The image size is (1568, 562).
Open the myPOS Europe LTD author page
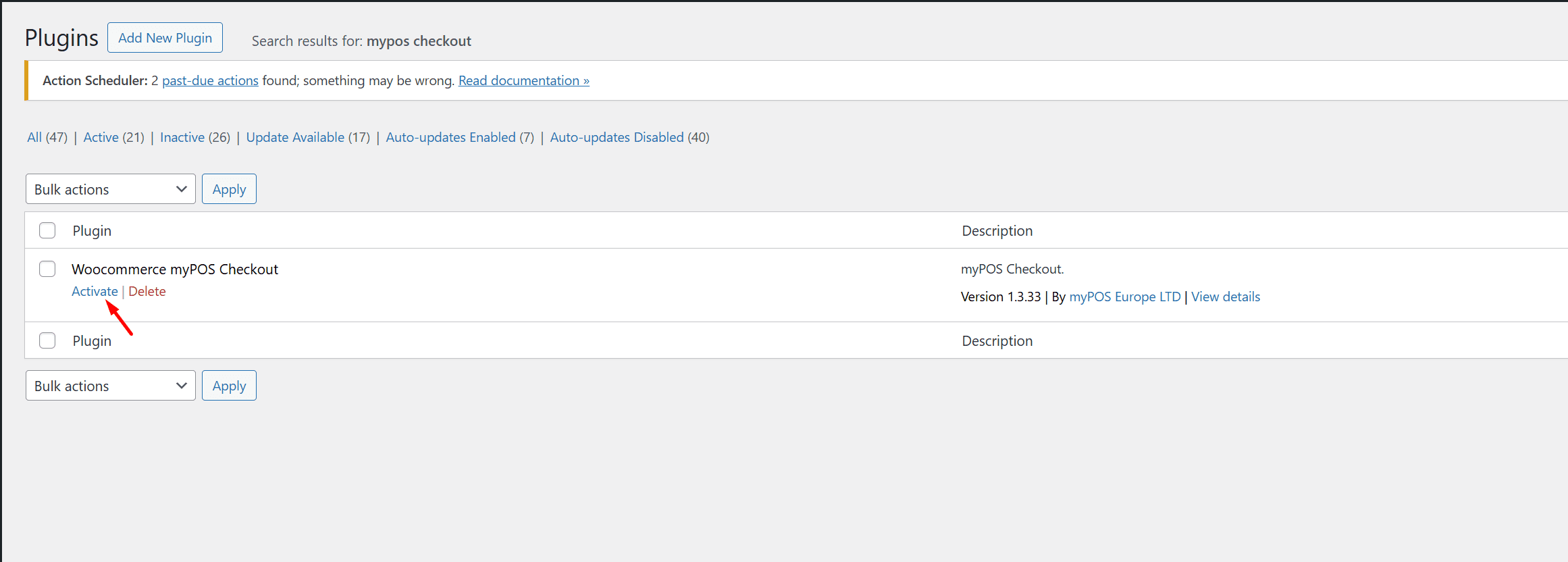(1124, 297)
